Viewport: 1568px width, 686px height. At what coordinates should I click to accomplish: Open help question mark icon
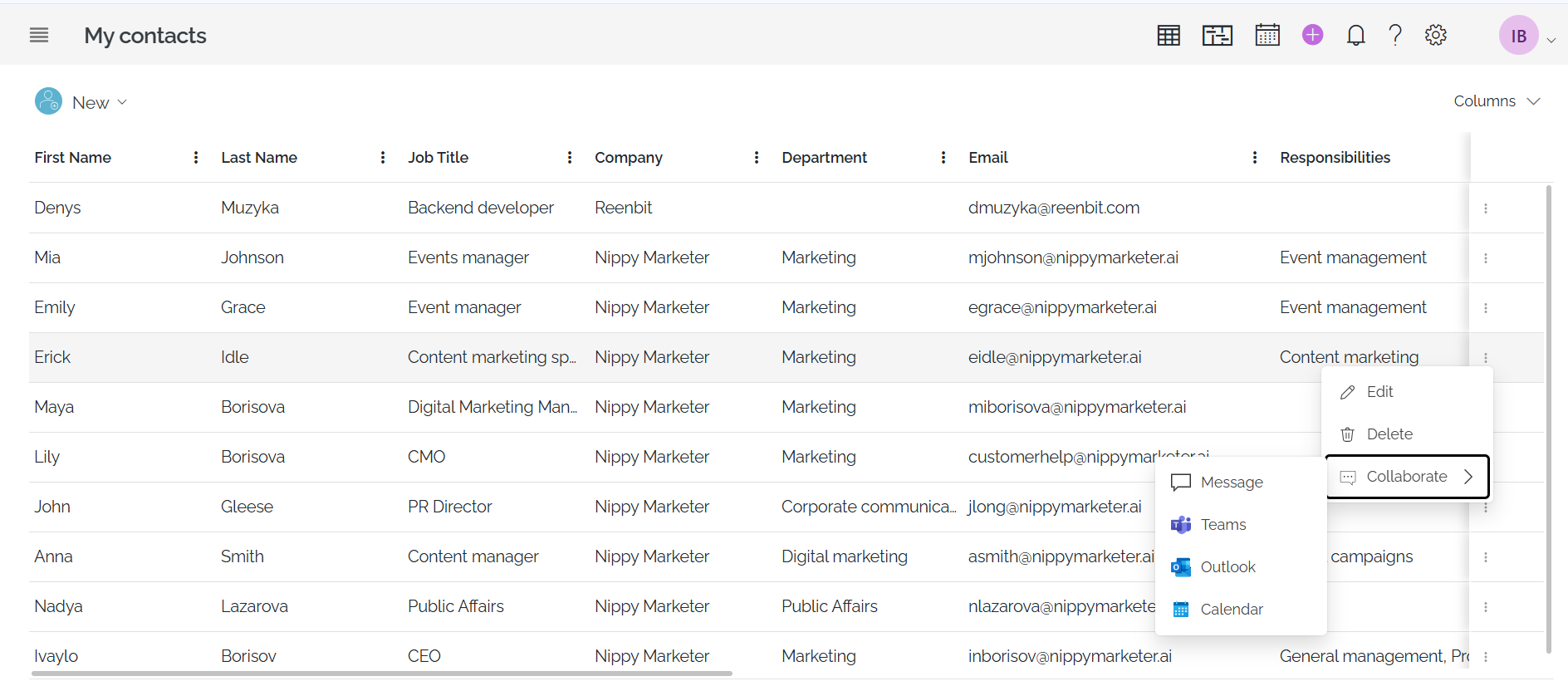1395,35
